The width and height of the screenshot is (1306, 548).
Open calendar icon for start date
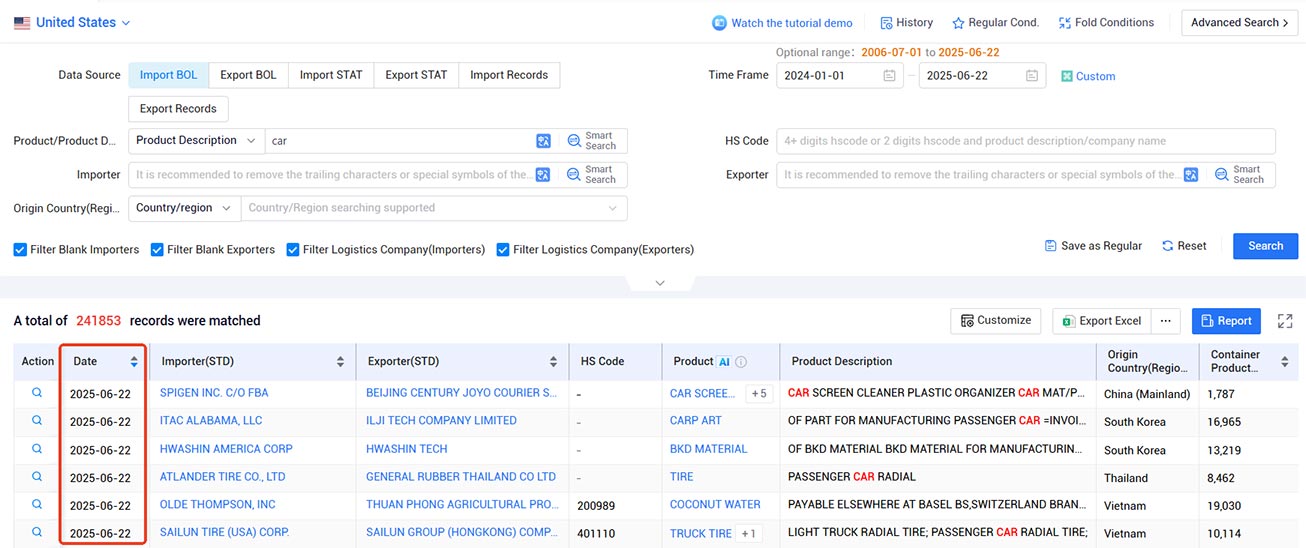coord(889,76)
